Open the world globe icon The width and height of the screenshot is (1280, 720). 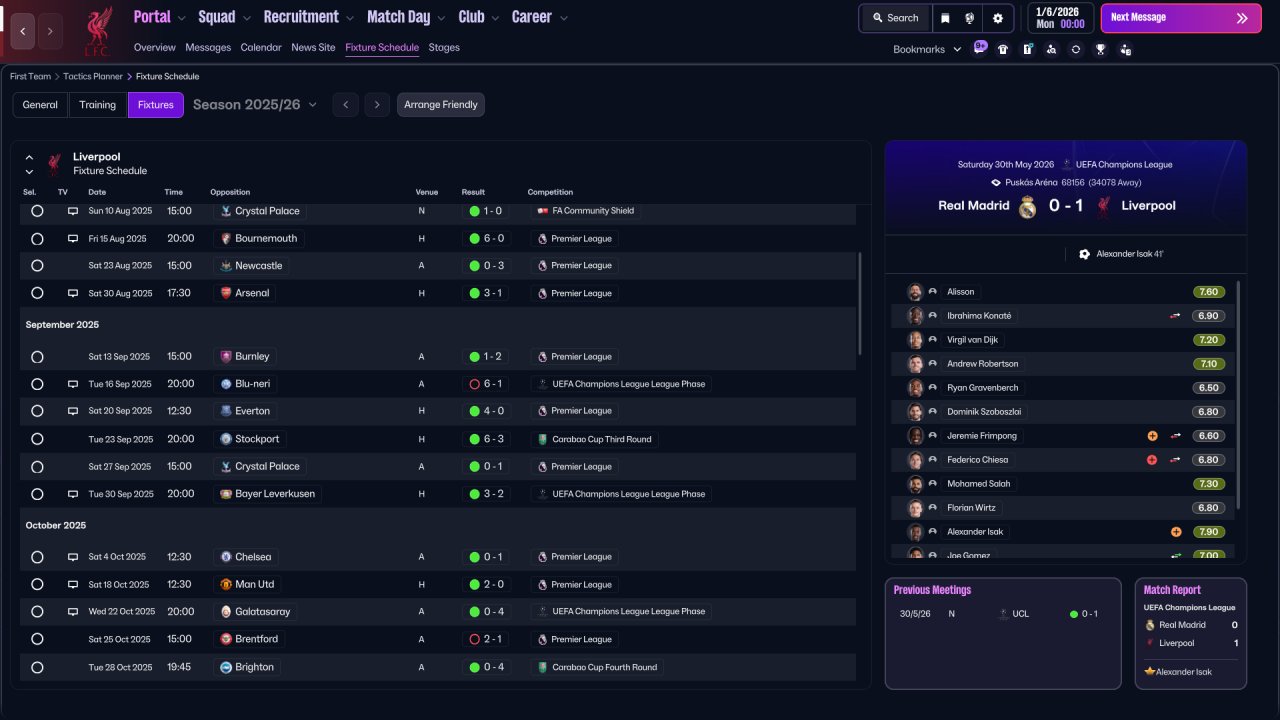tap(970, 18)
